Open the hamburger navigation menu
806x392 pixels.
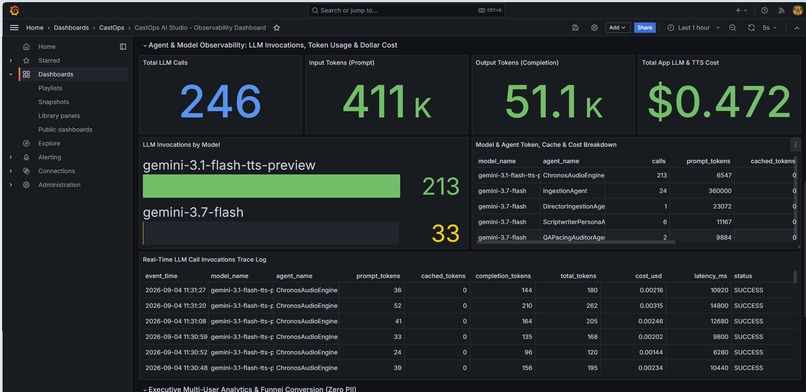click(x=14, y=28)
